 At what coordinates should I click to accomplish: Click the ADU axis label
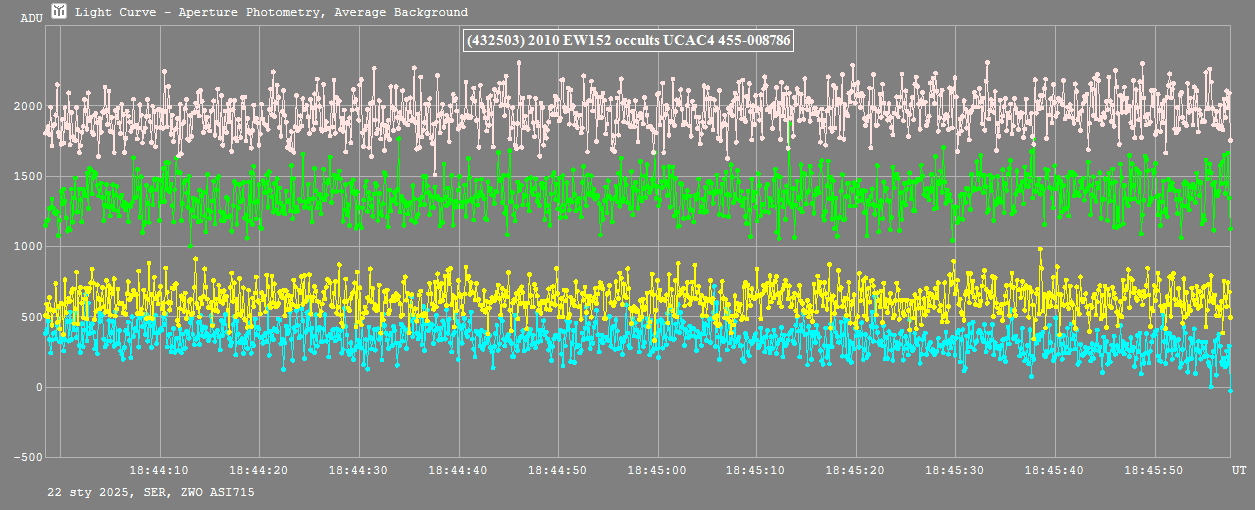tap(31, 18)
